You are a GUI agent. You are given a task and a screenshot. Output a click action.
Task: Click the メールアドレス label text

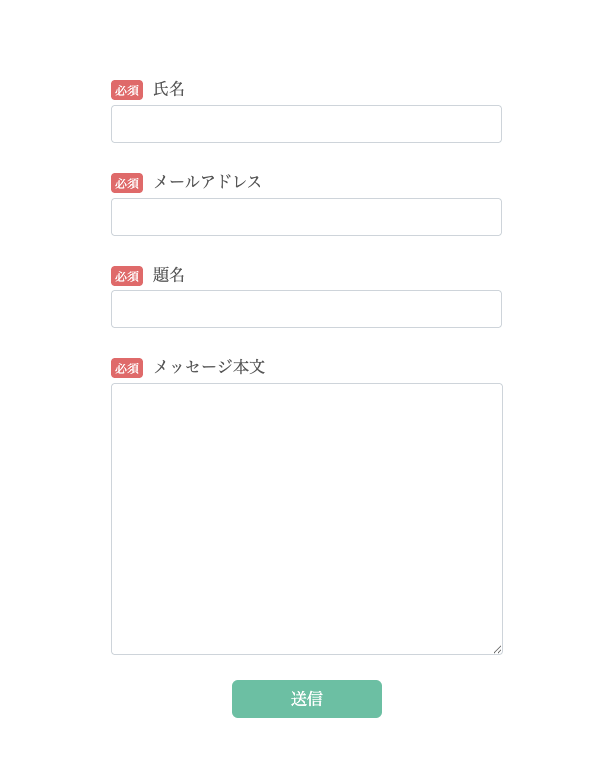pyautogui.click(x=207, y=182)
